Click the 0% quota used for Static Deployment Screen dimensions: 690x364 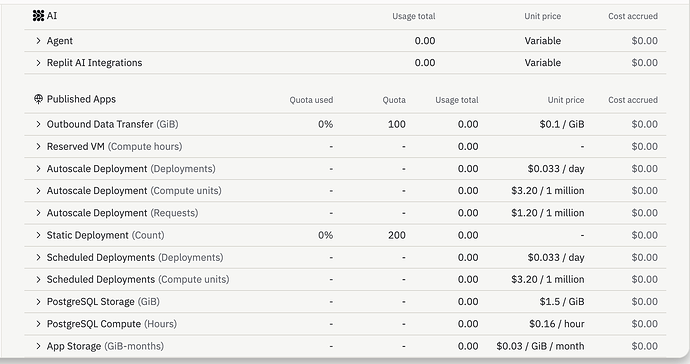coord(325,235)
